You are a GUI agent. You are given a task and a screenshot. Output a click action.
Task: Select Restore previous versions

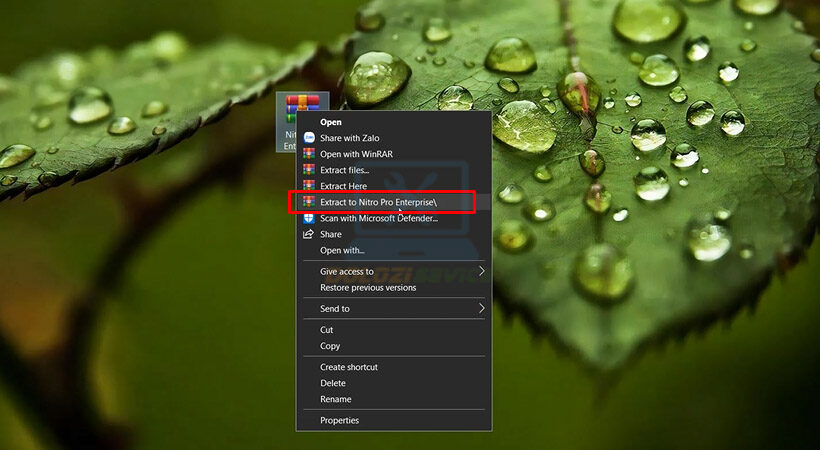[x=394, y=287]
